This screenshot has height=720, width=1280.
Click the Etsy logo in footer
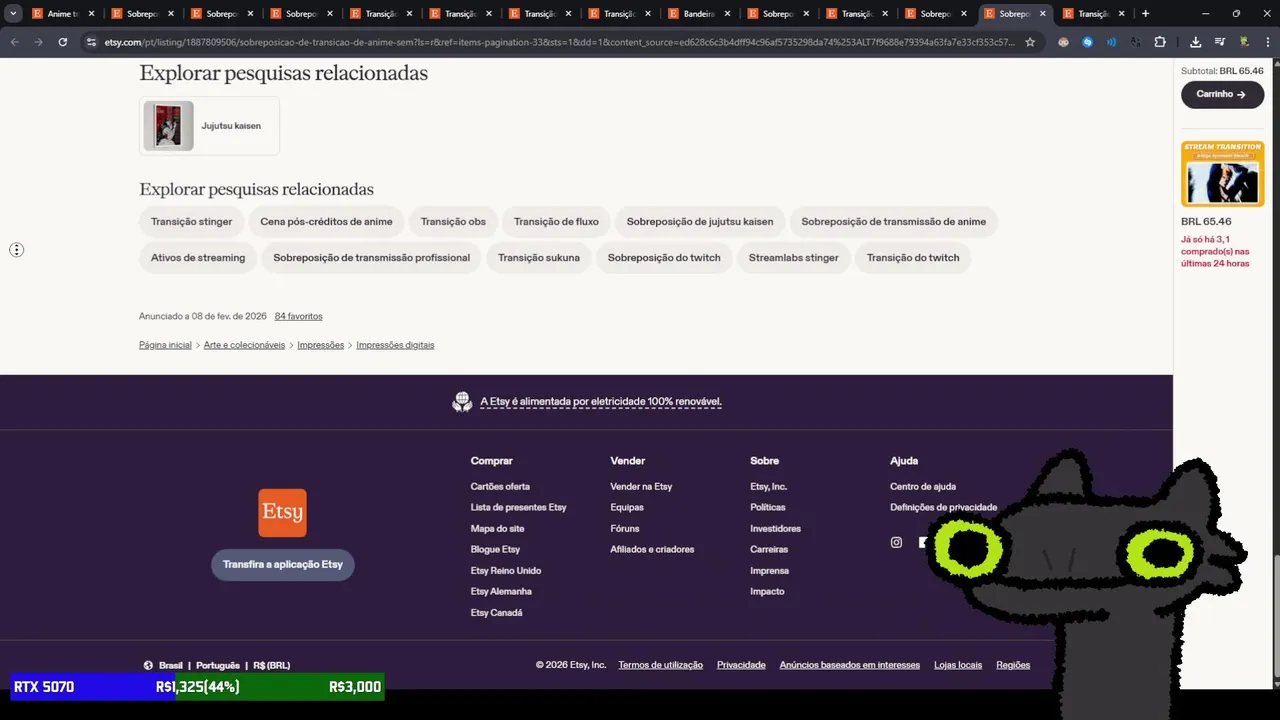[282, 512]
